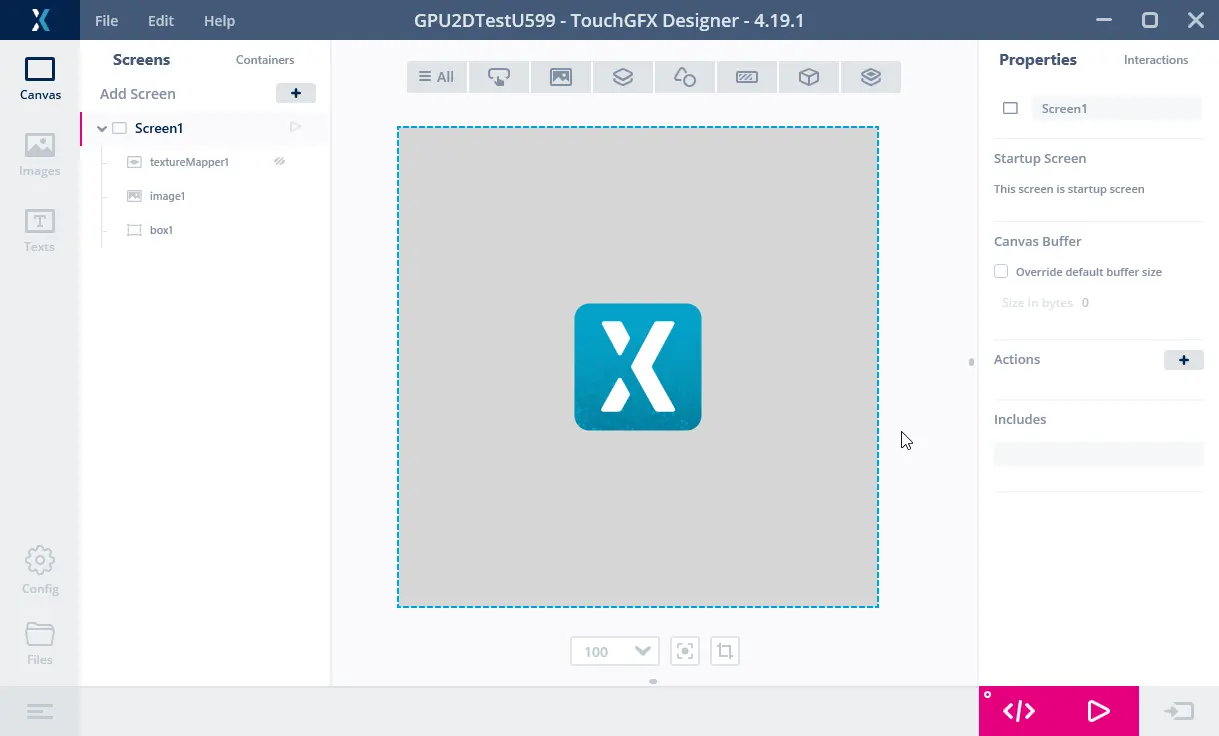
Task: Toggle the startup screen flag on Screen1
Action: pyautogui.click(x=295, y=128)
